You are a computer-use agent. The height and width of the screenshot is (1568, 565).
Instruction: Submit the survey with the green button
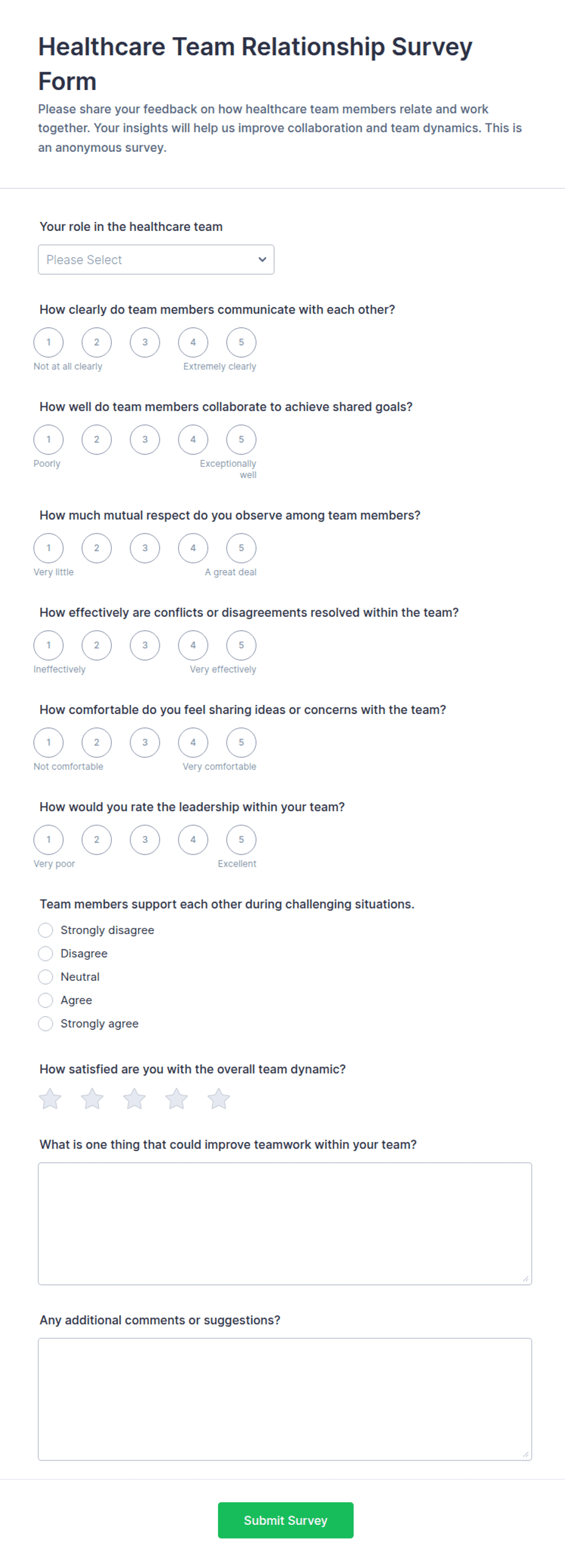coord(286,1520)
